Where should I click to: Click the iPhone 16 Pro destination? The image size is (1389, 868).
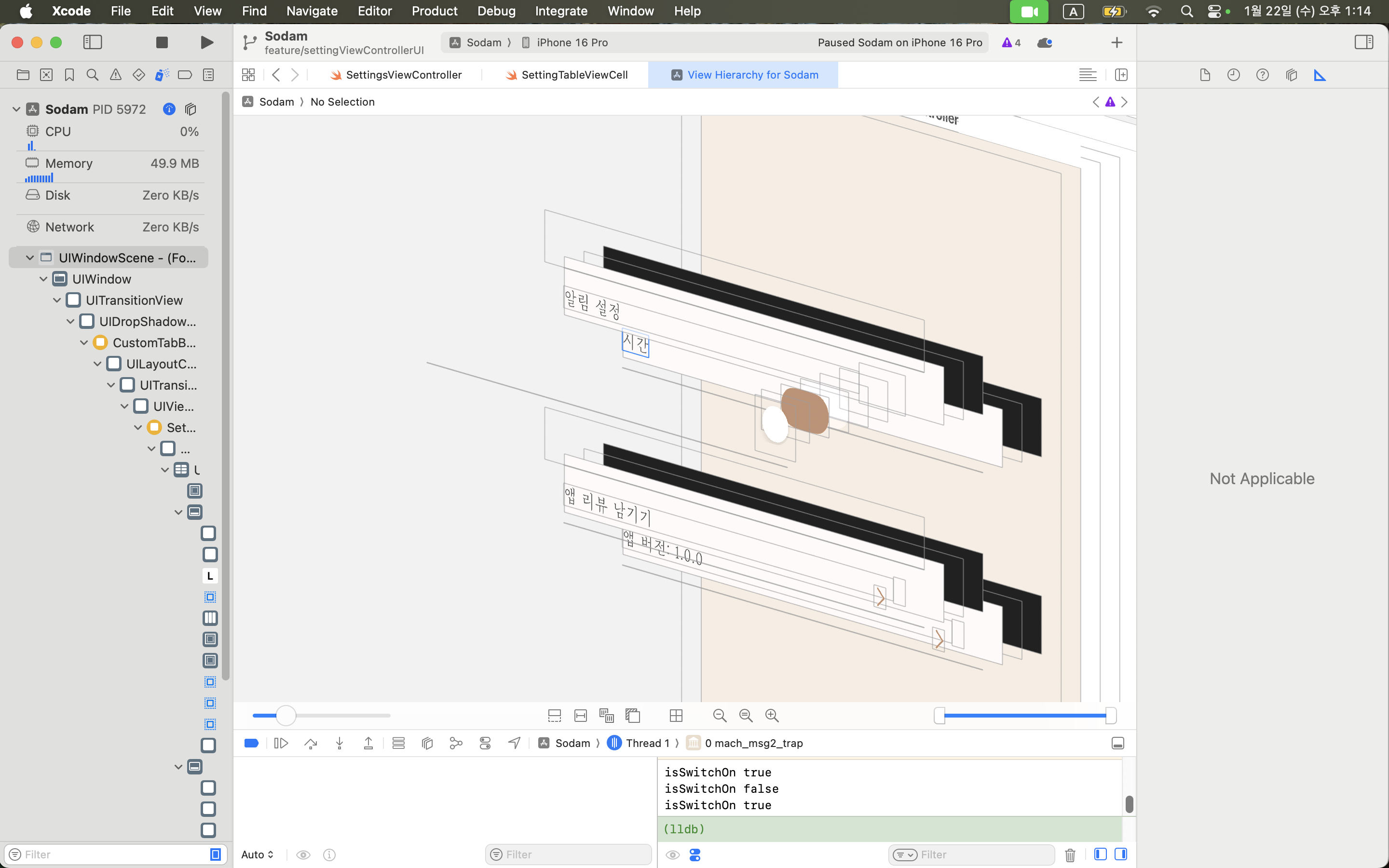point(572,42)
